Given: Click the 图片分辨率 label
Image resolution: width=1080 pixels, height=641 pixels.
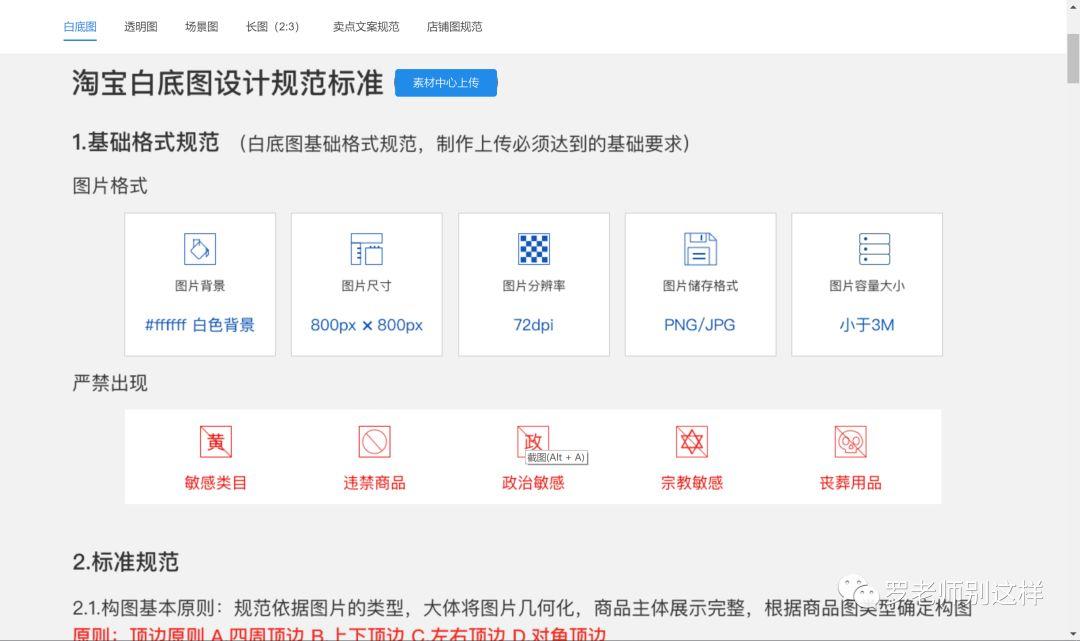Looking at the screenshot, I should coord(534,286).
